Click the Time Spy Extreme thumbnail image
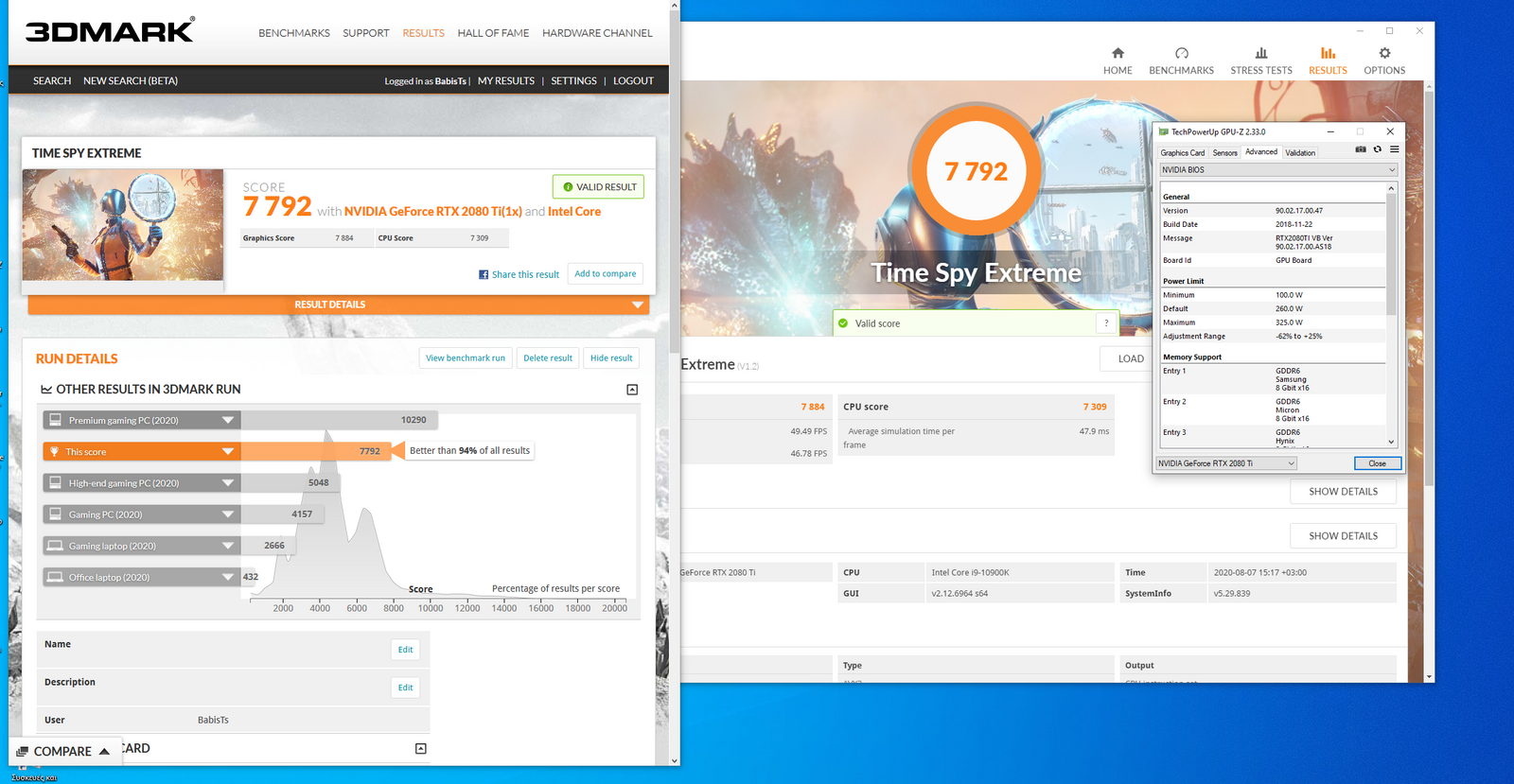 click(123, 225)
